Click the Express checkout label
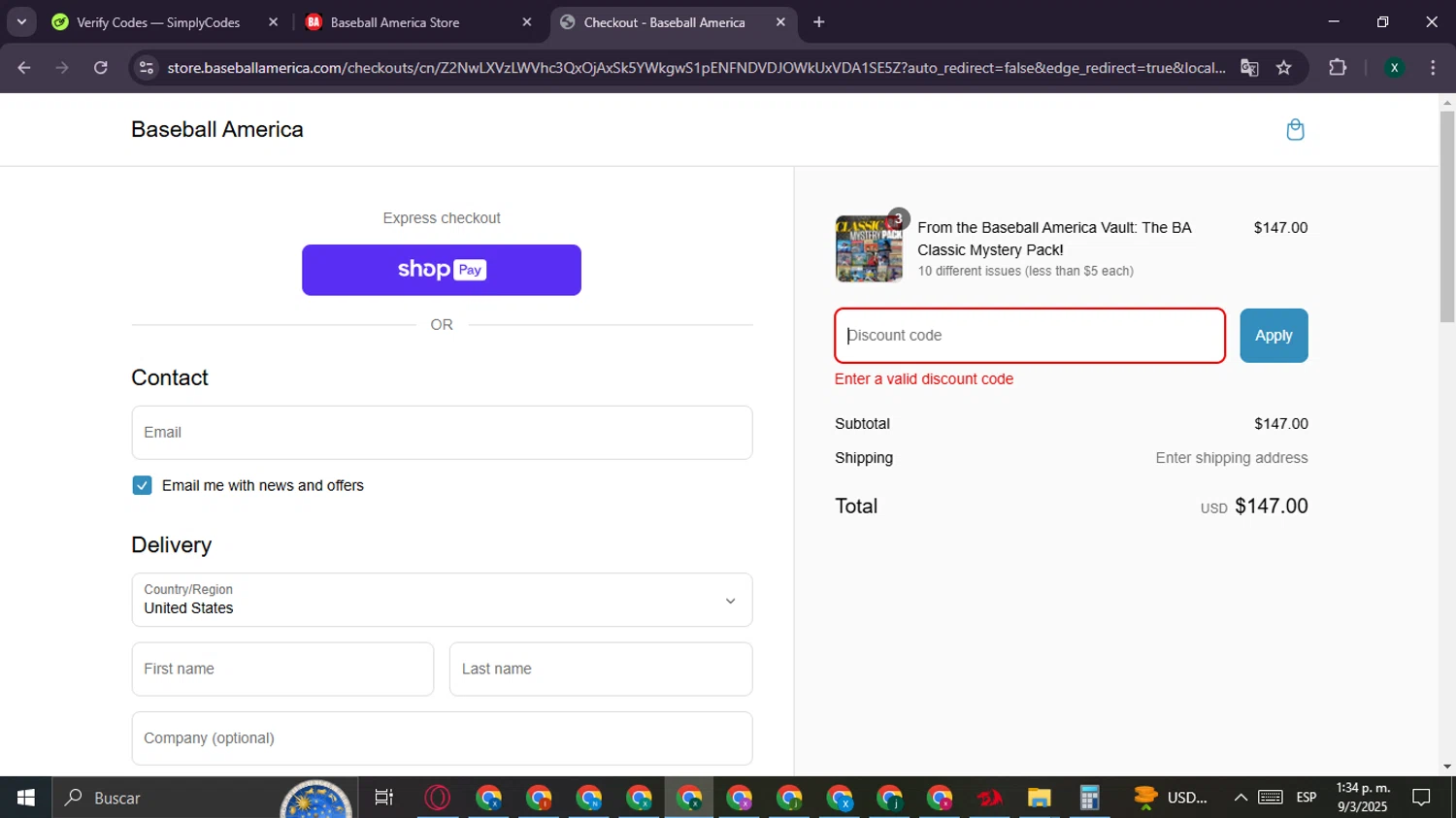This screenshot has width=1456, height=818. coord(442,218)
